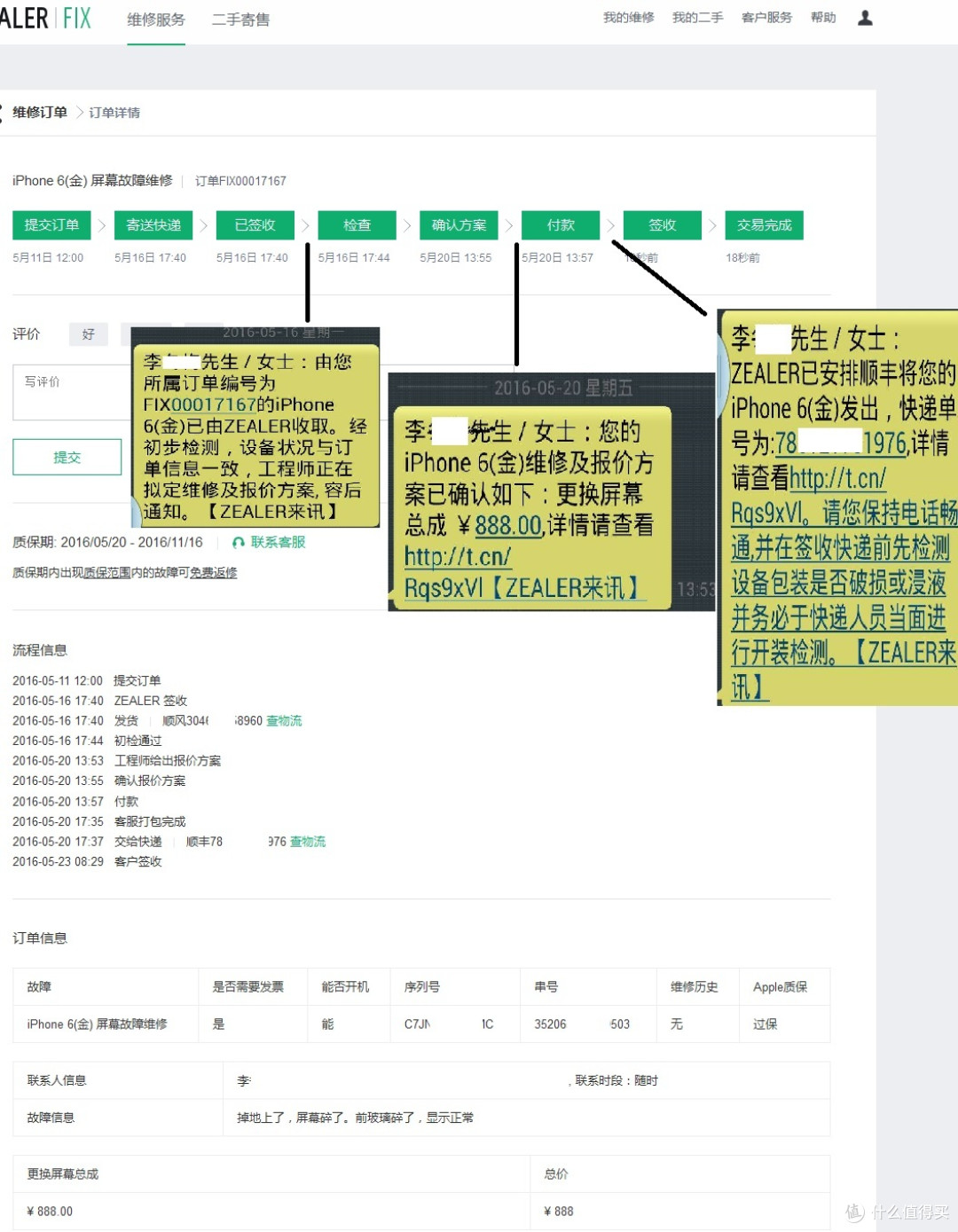
Task: Select the 确认报价方案 process row
Action: pyautogui.click(x=98, y=781)
